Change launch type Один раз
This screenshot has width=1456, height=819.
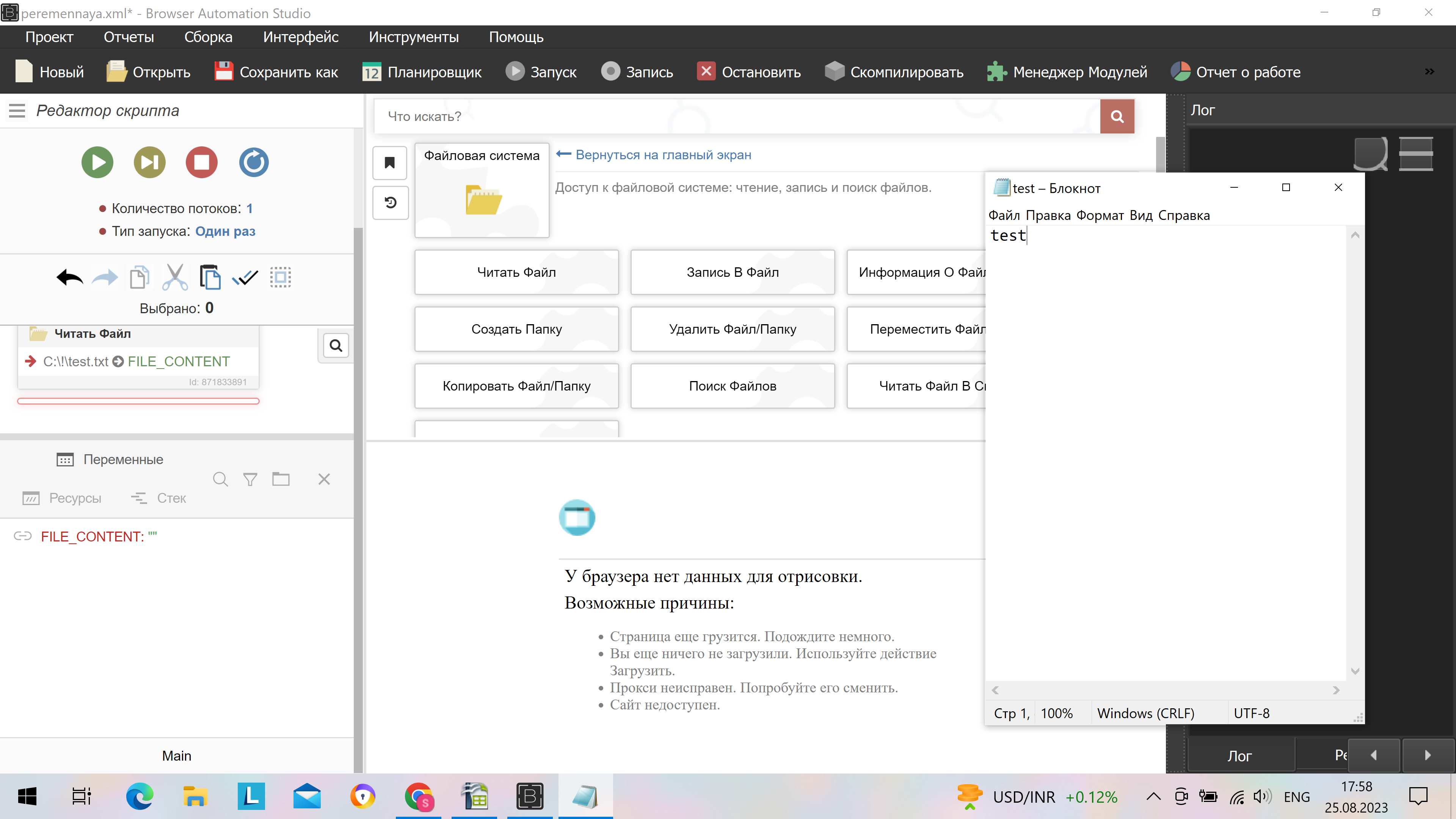click(x=225, y=231)
